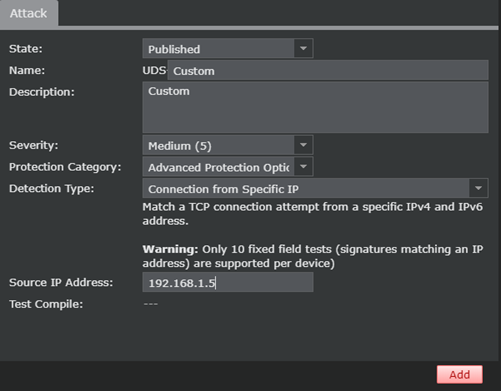Screen dimensions: 501x391
Task: Click the Name field containing Custom
Action: click(328, 70)
